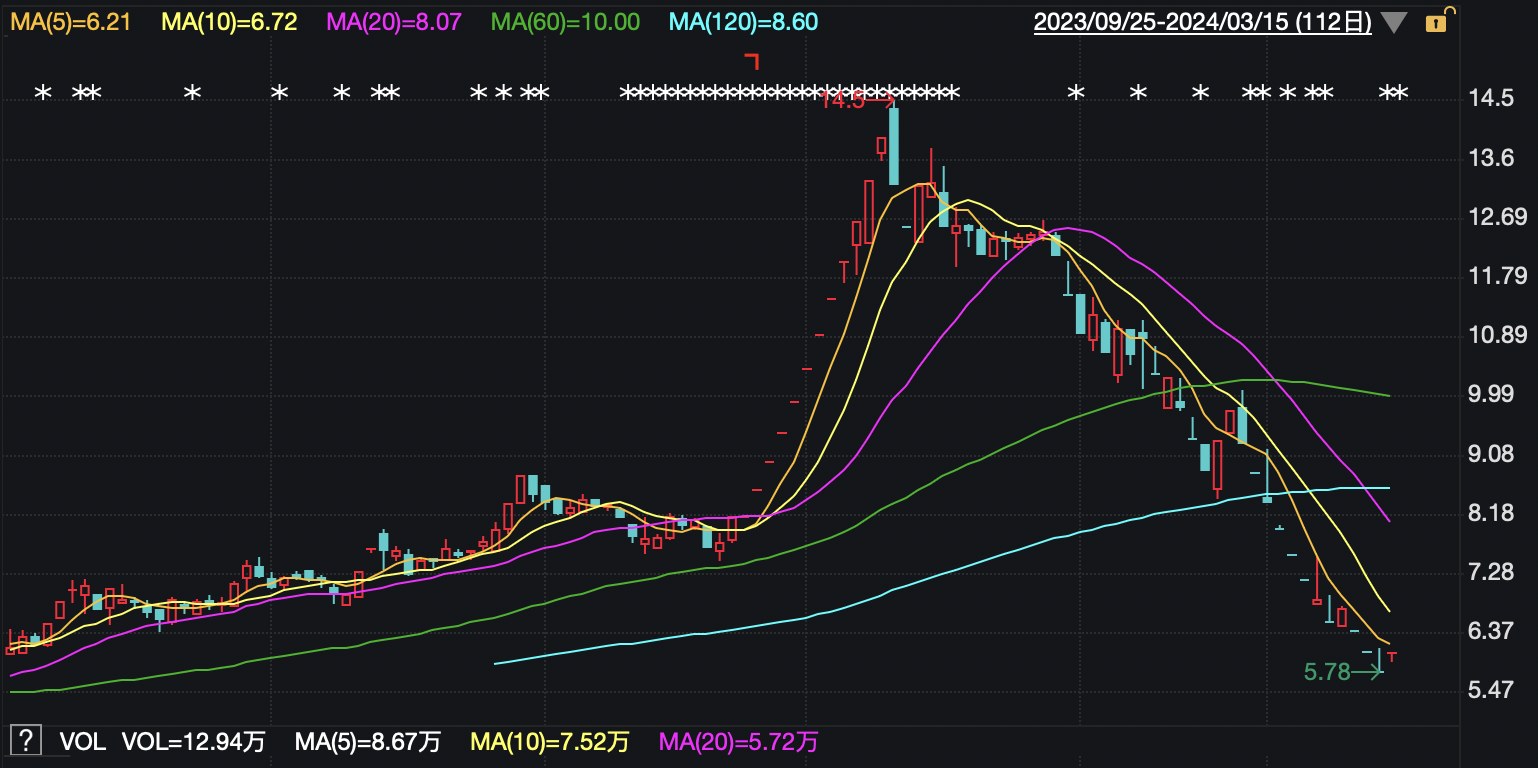Toggle the green MA(60)=10.00 indicator label
Image resolution: width=1538 pixels, height=768 pixels.
pos(566,22)
